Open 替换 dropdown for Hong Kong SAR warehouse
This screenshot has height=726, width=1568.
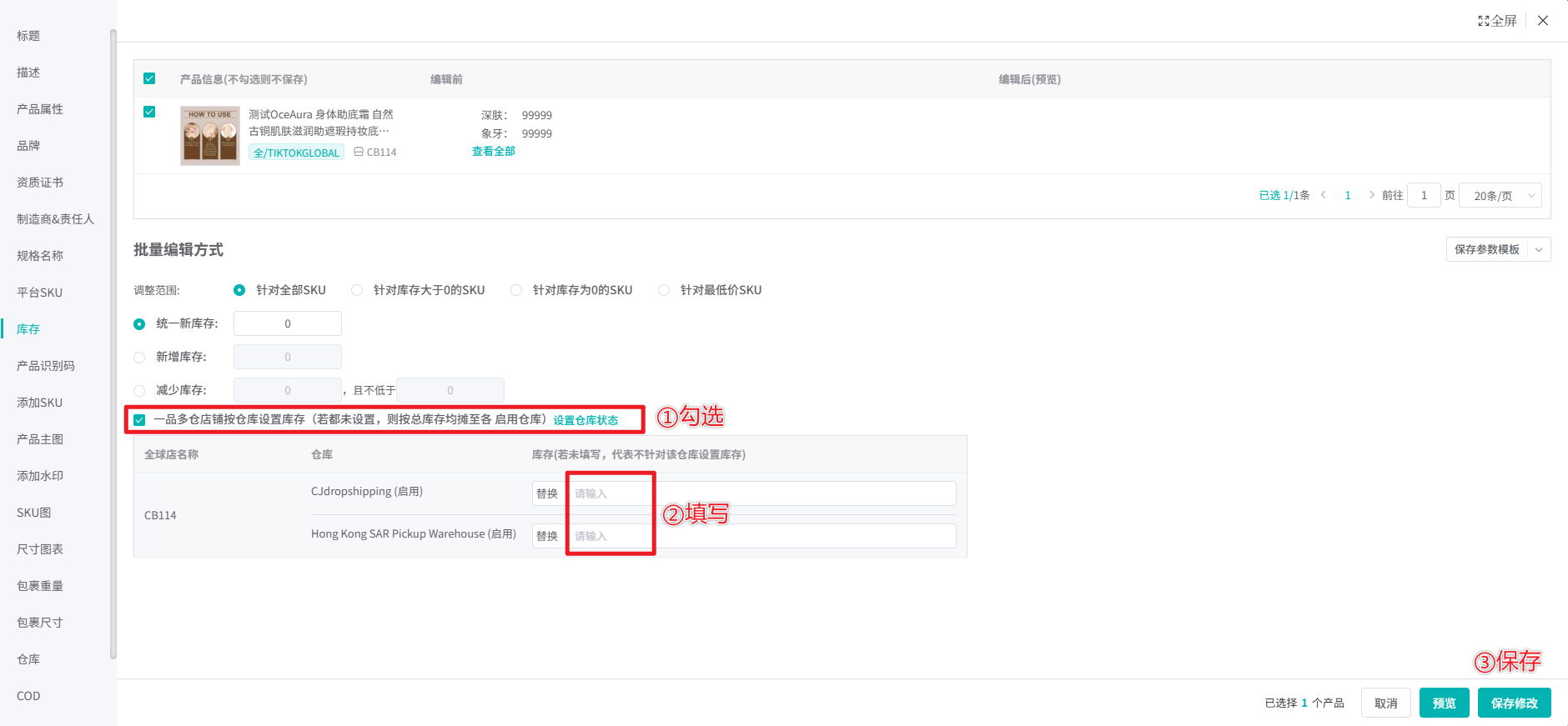(547, 536)
